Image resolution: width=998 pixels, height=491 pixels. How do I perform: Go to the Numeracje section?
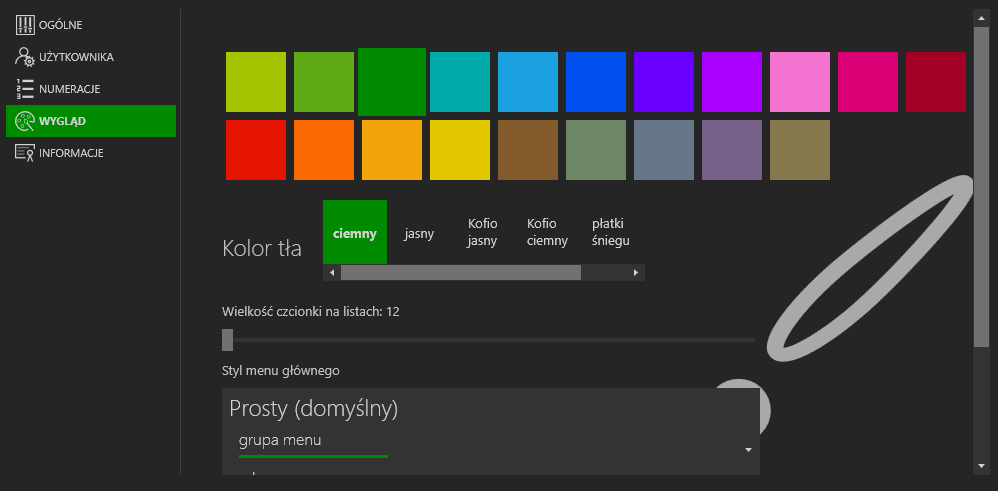pos(90,89)
